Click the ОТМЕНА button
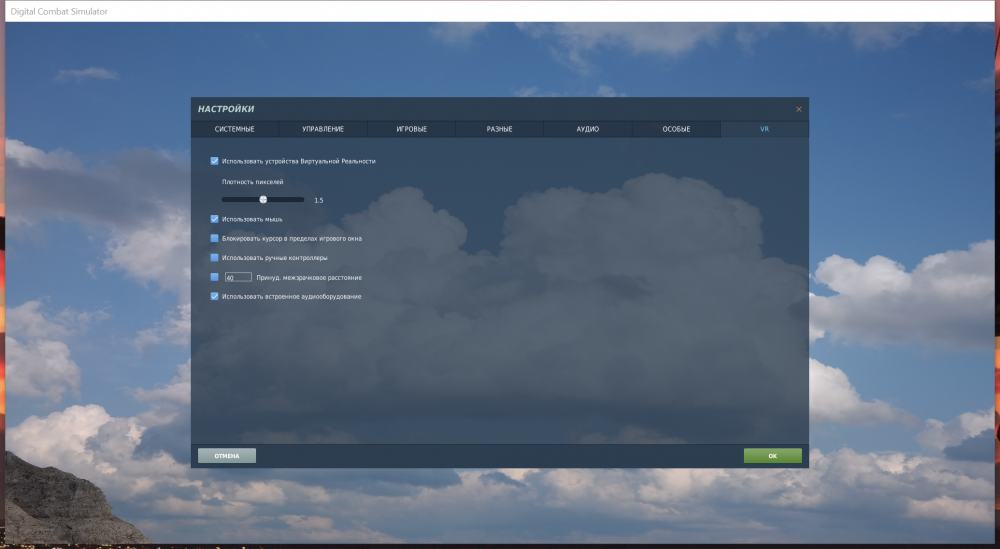This screenshot has width=1000, height=549. pyautogui.click(x=226, y=455)
